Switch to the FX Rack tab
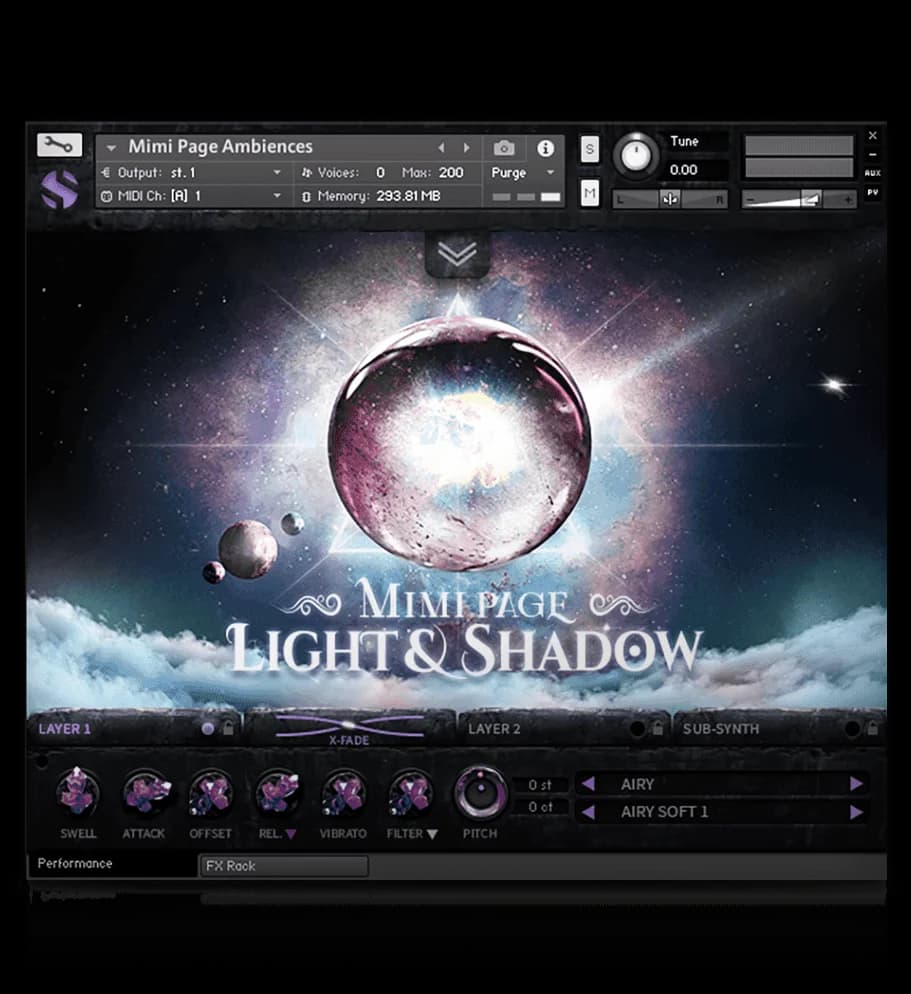 (x=283, y=866)
